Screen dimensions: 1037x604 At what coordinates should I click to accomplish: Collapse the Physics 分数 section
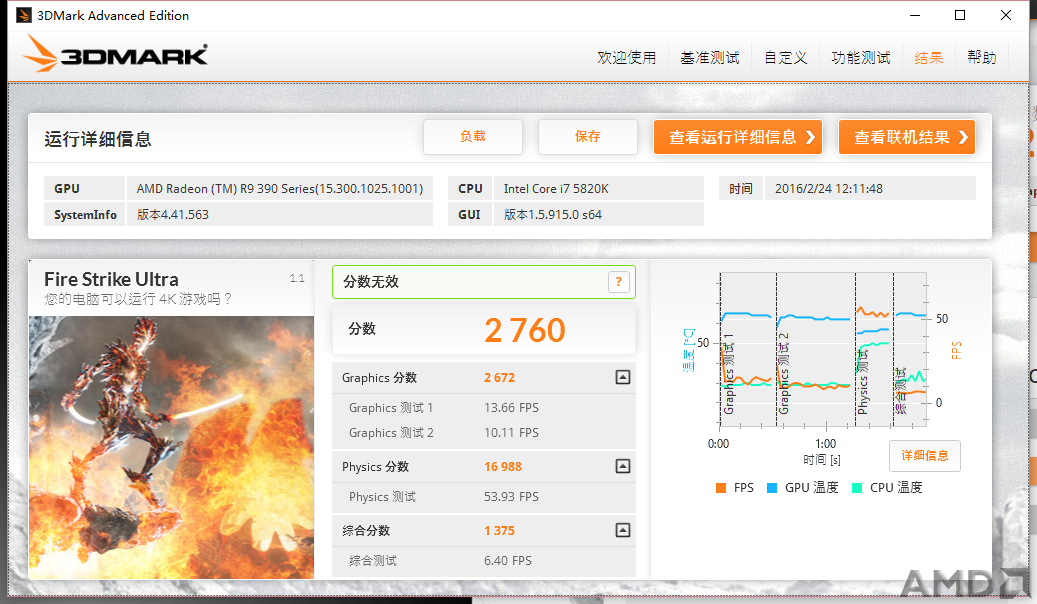[x=622, y=466]
